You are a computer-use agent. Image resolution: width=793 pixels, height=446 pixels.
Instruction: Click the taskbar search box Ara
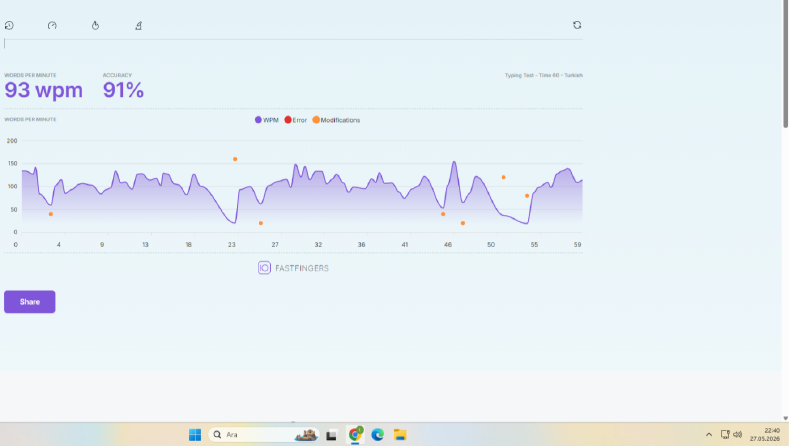(x=263, y=435)
